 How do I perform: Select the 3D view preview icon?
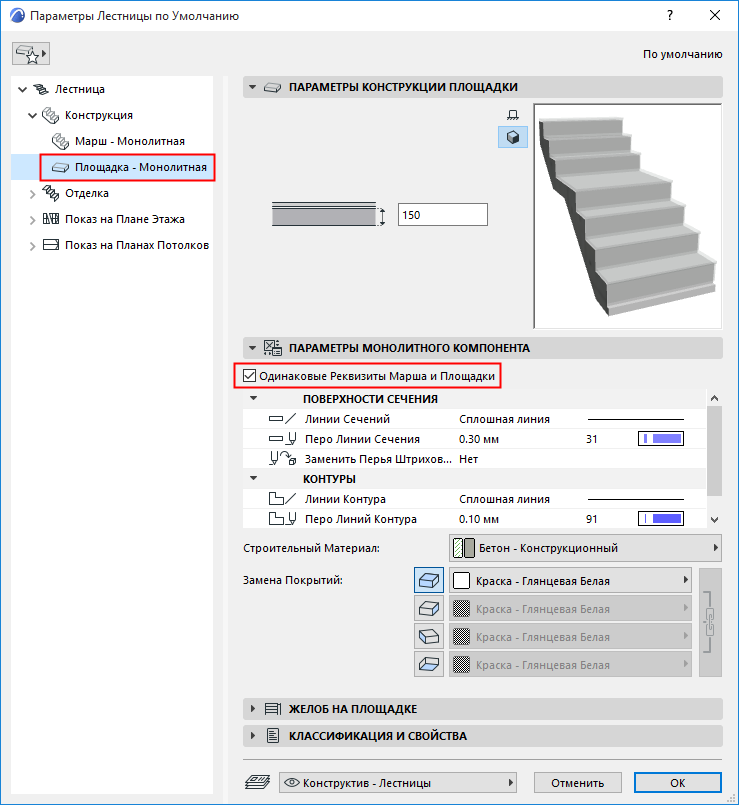tap(513, 137)
